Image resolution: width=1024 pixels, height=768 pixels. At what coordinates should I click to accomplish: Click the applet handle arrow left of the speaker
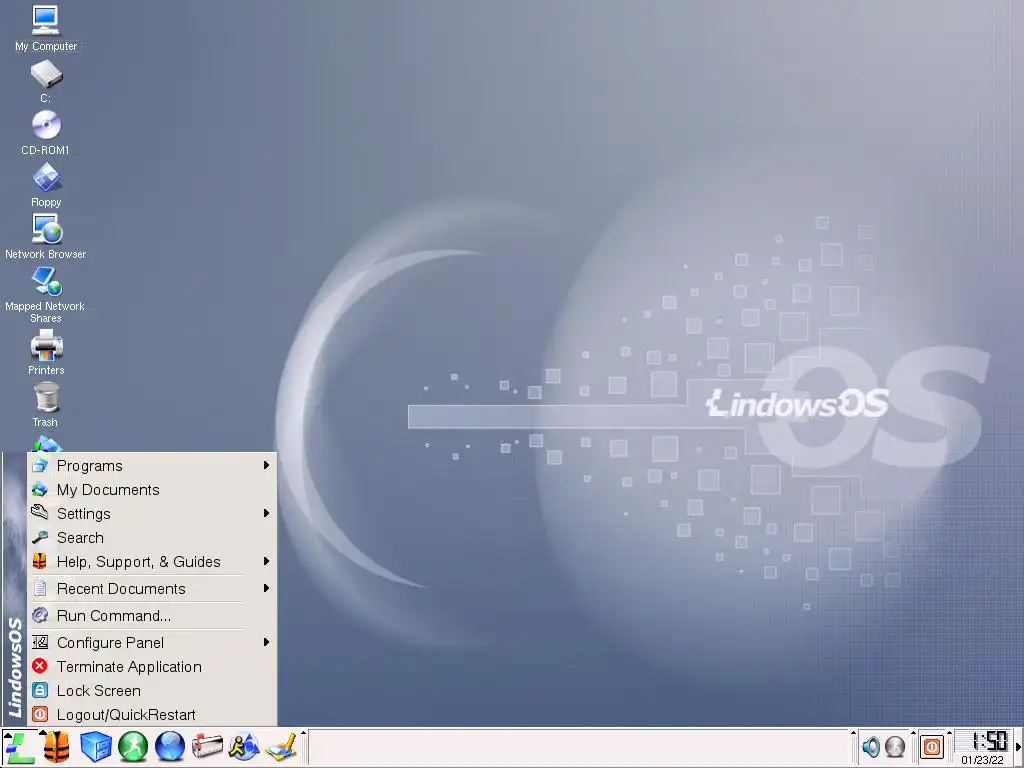point(854,733)
